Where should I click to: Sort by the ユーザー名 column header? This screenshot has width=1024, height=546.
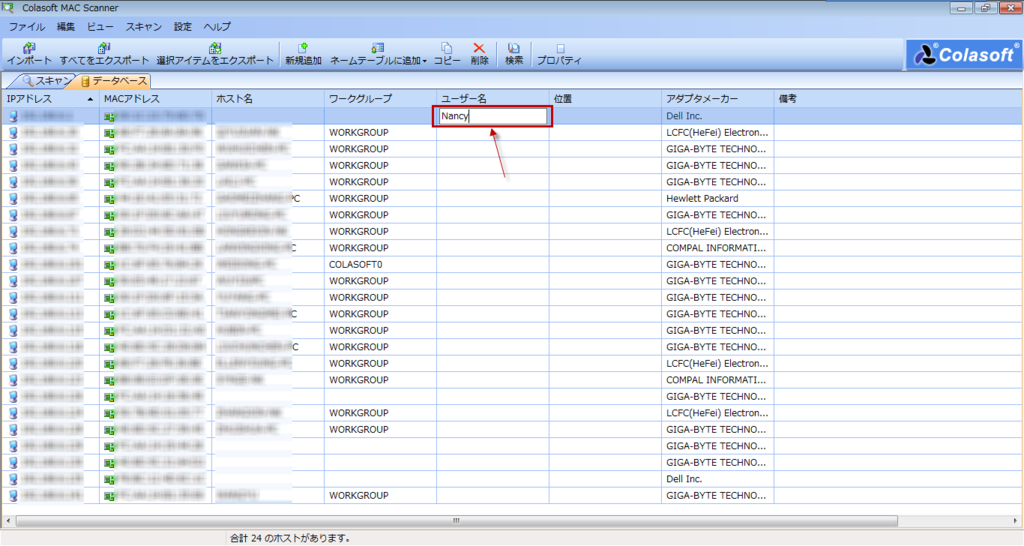[492, 99]
